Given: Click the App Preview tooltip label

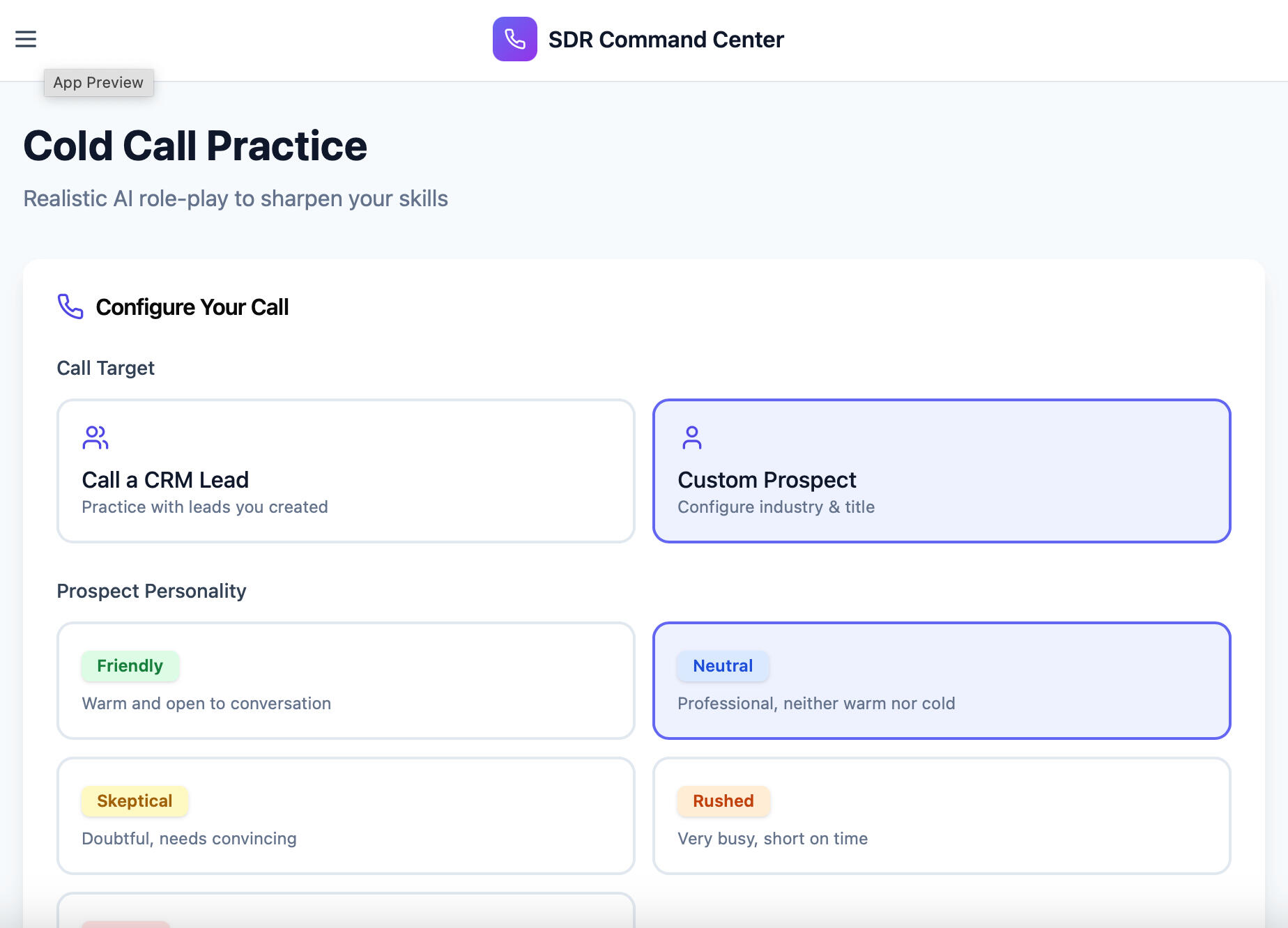Looking at the screenshot, I should 98,82.
